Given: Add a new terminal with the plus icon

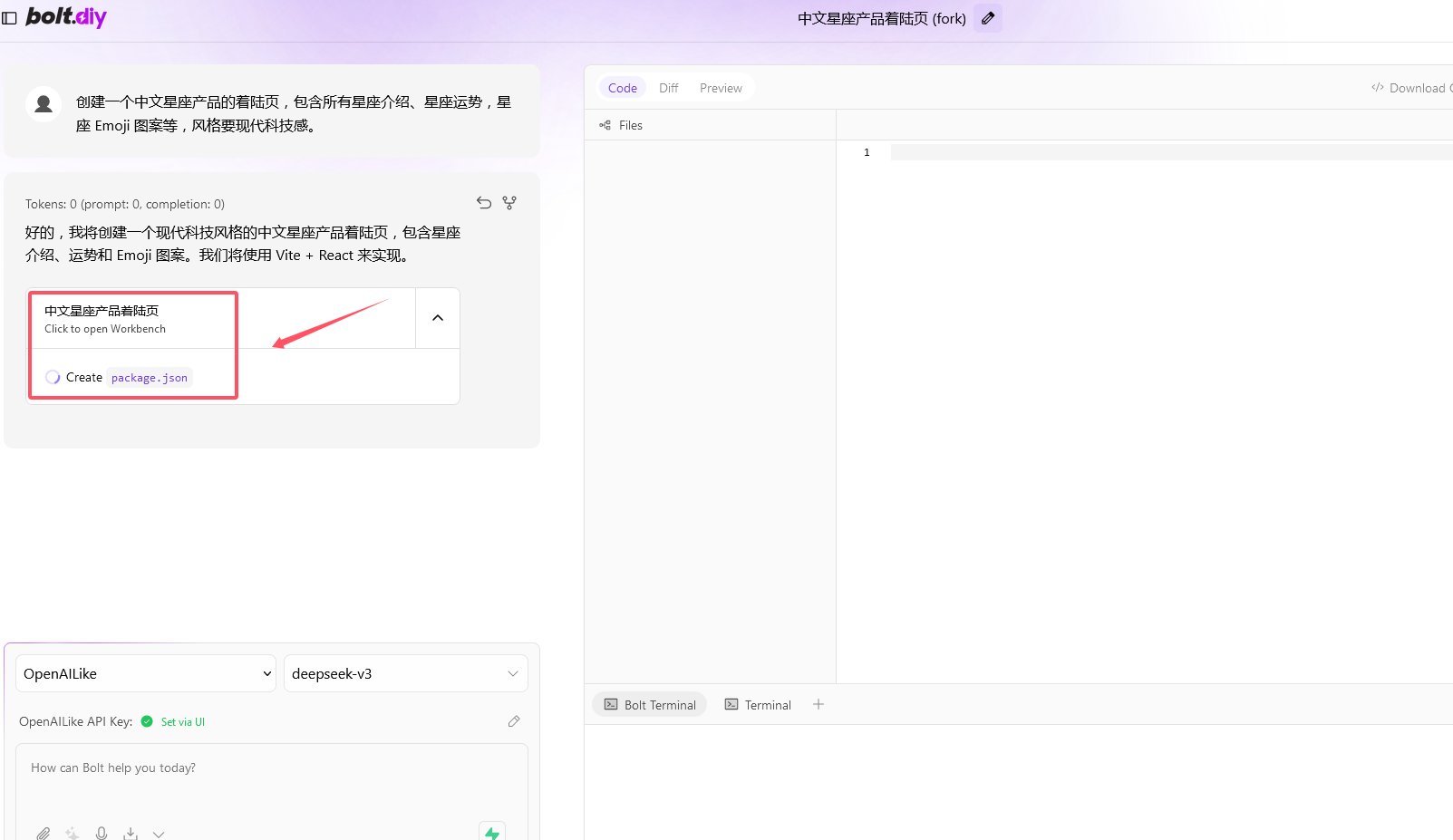Looking at the screenshot, I should point(819,704).
